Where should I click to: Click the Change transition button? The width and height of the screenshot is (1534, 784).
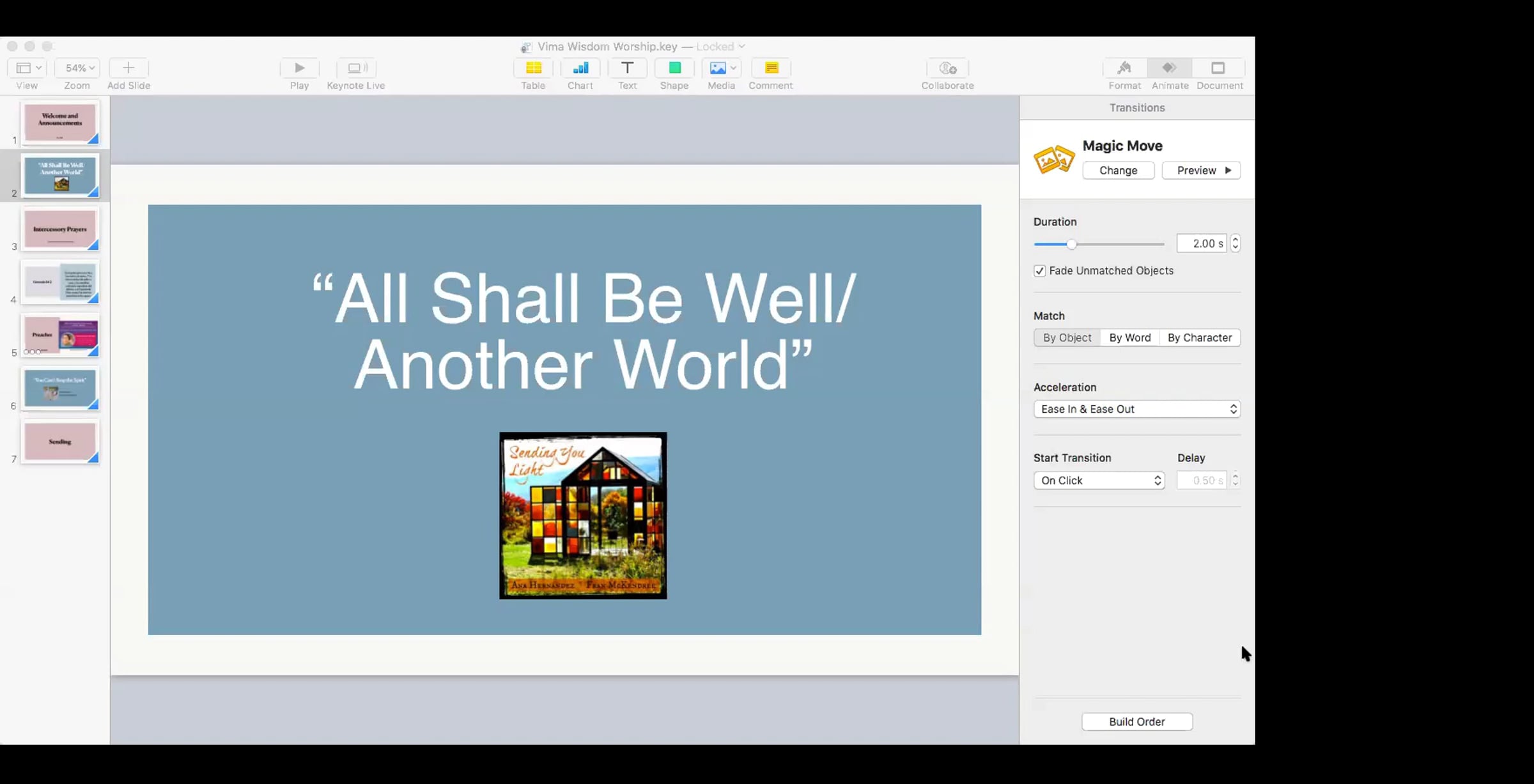(x=1118, y=171)
